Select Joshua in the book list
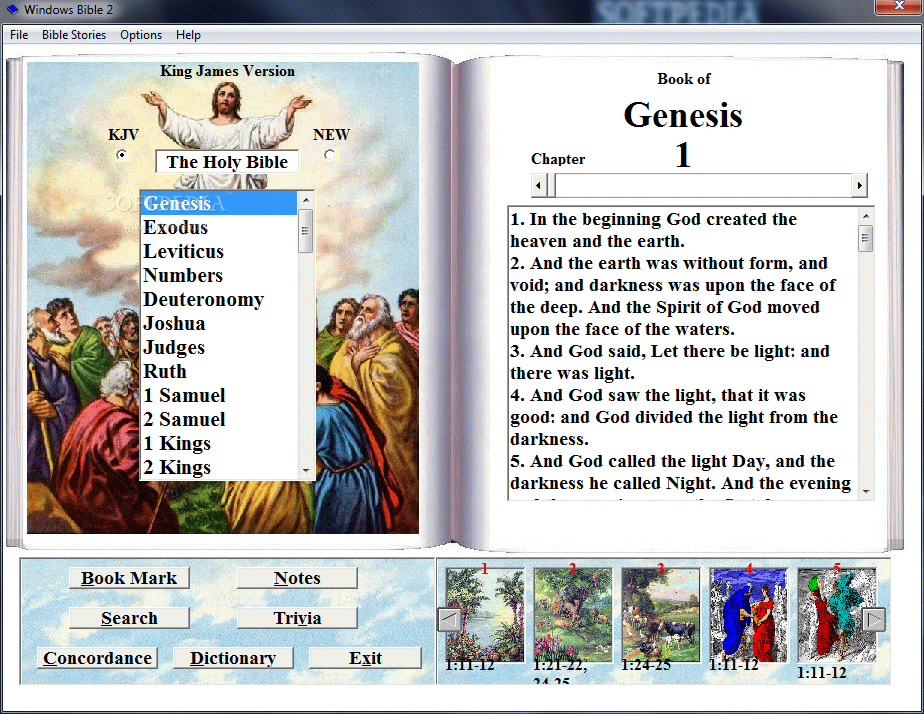This screenshot has width=924, height=714. [219, 323]
